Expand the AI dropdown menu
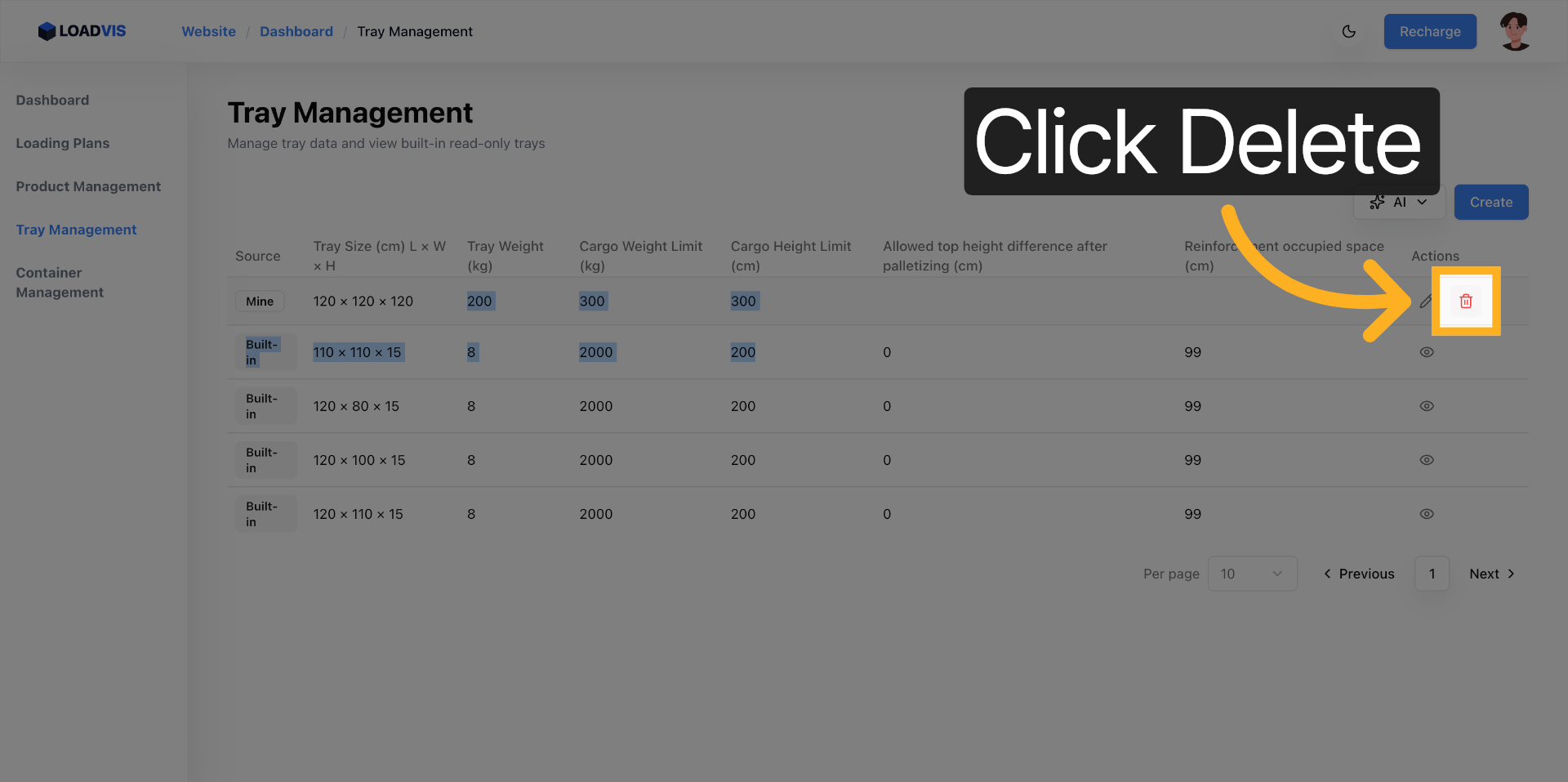The width and height of the screenshot is (1568, 782). click(1399, 202)
